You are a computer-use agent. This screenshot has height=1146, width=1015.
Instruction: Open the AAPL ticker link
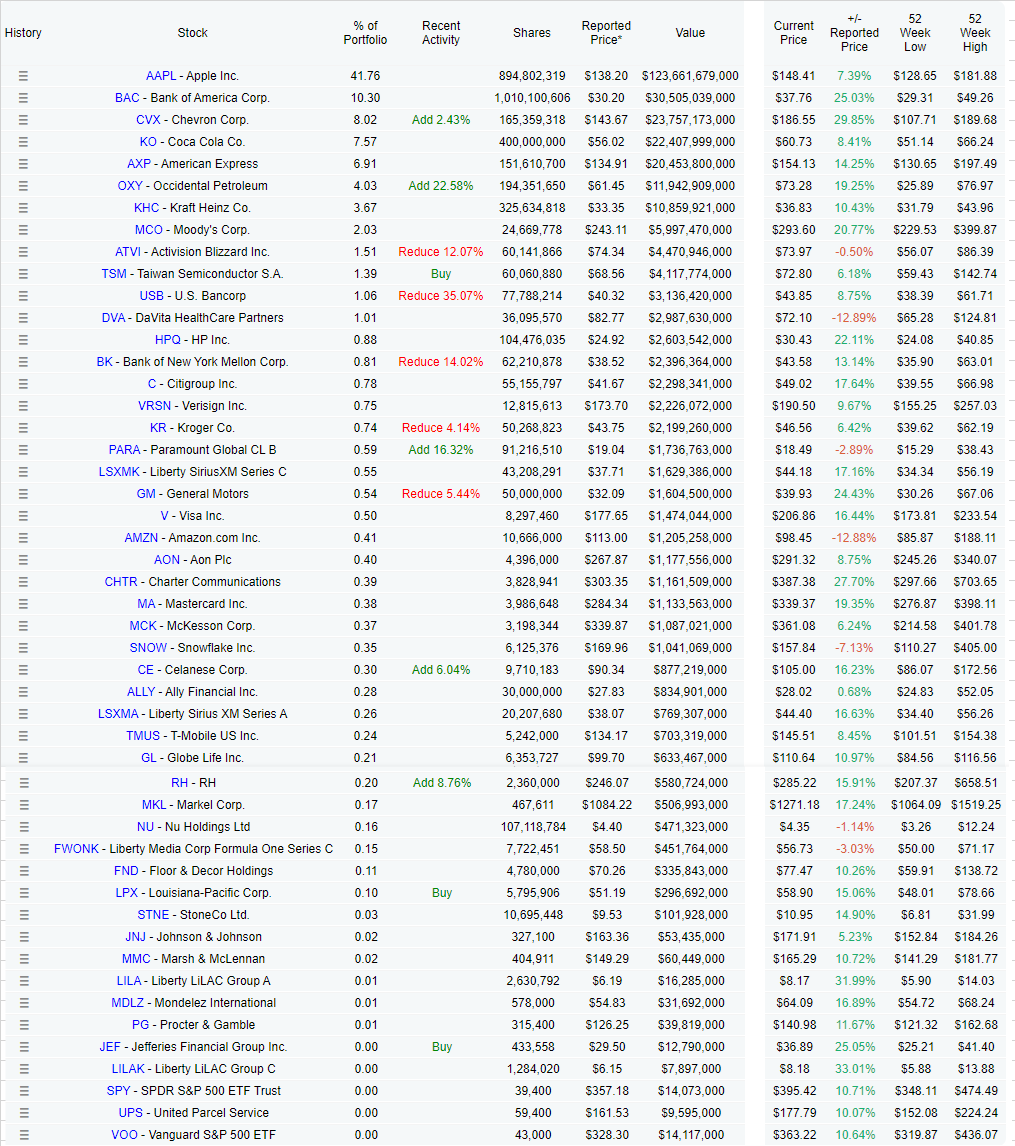pos(161,76)
